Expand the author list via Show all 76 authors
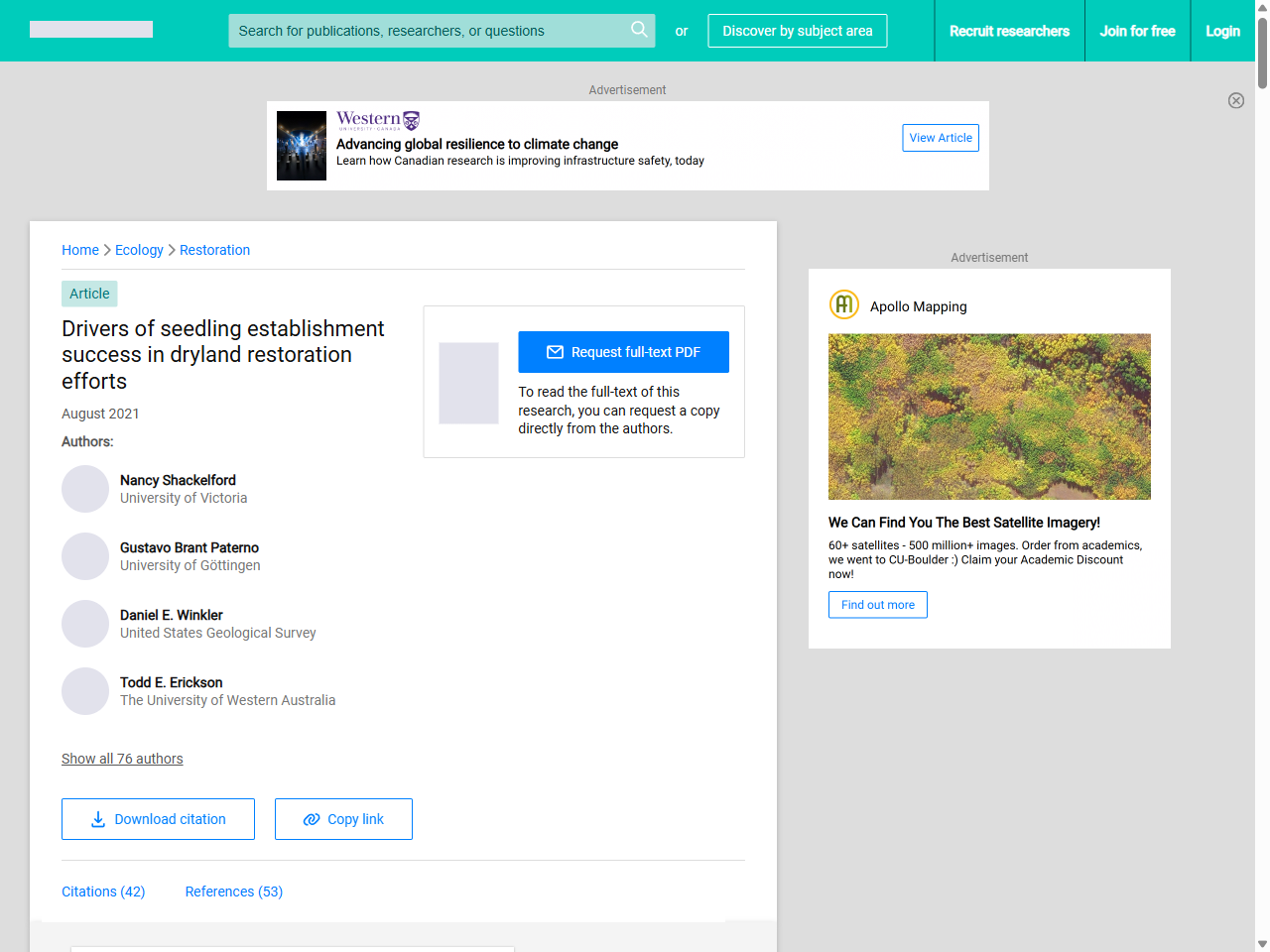 click(x=122, y=759)
